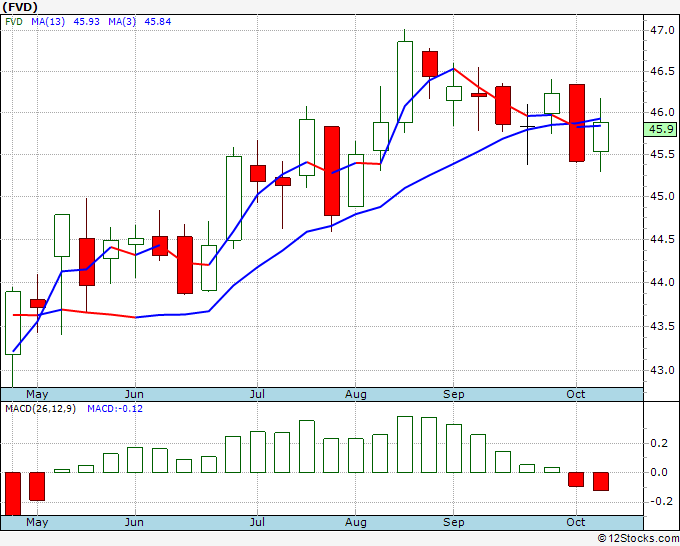Select May on the price chart time axis
This screenshot has height=546, width=680.
[37, 395]
